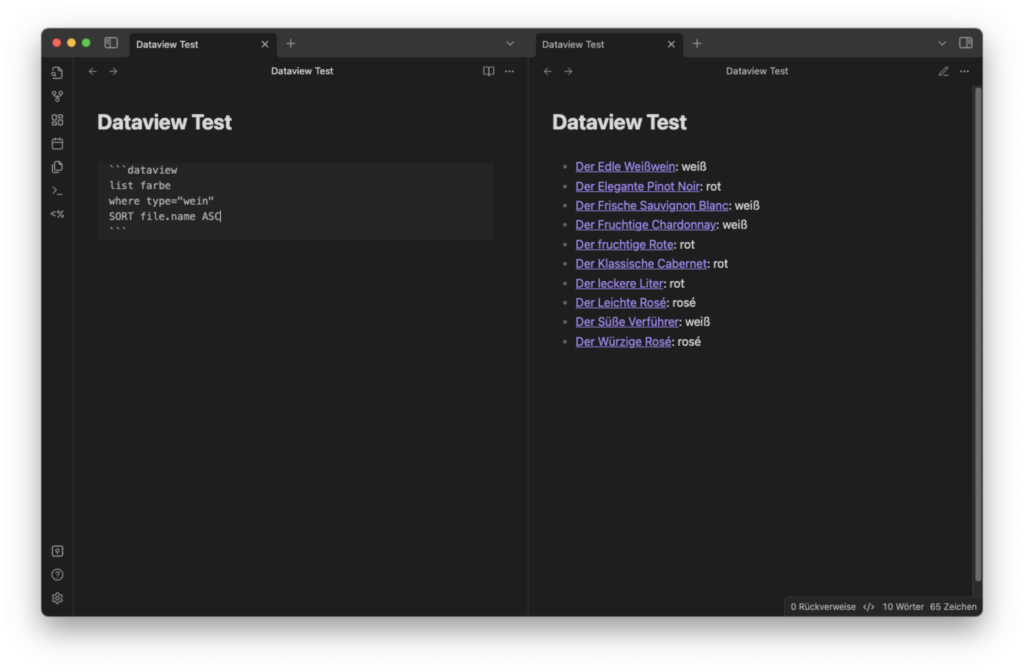Go forward in right pane
This screenshot has width=1024, height=671.
(x=569, y=71)
